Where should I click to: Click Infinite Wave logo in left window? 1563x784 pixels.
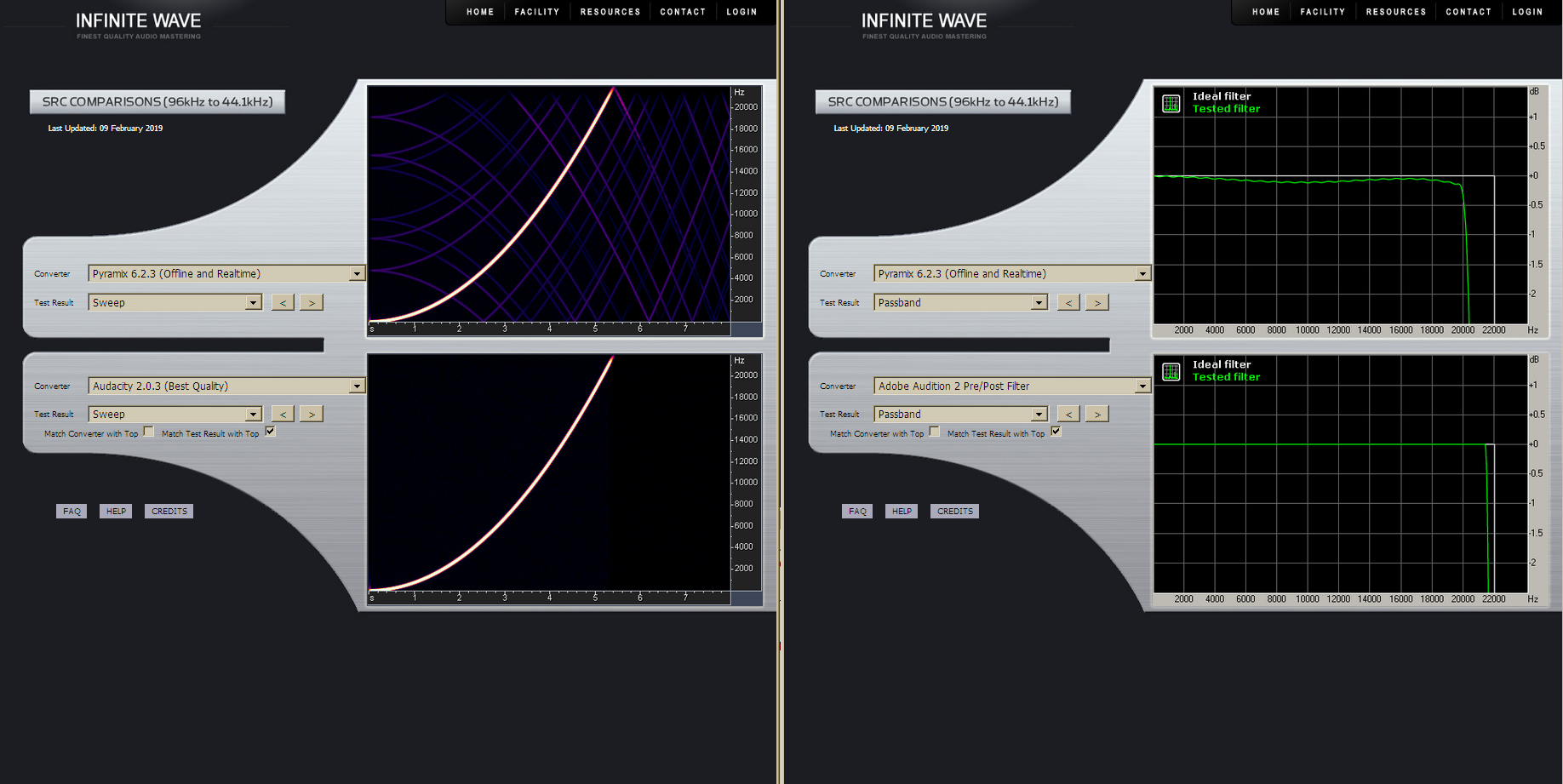(139, 25)
